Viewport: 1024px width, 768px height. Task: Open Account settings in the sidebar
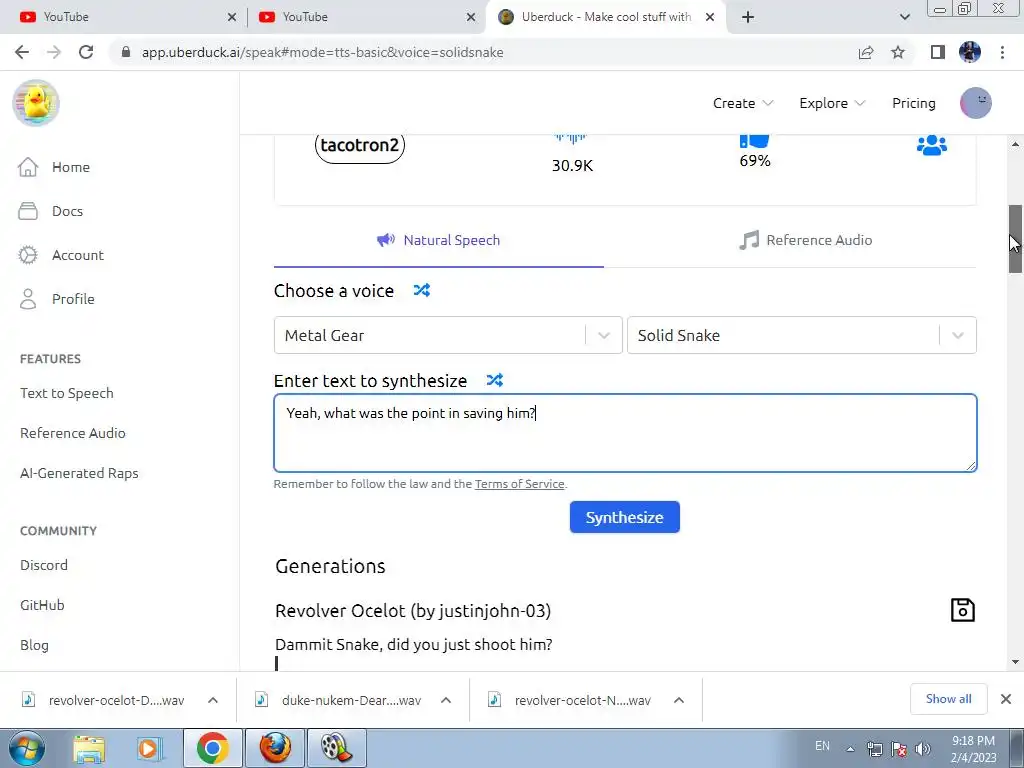click(61, 255)
